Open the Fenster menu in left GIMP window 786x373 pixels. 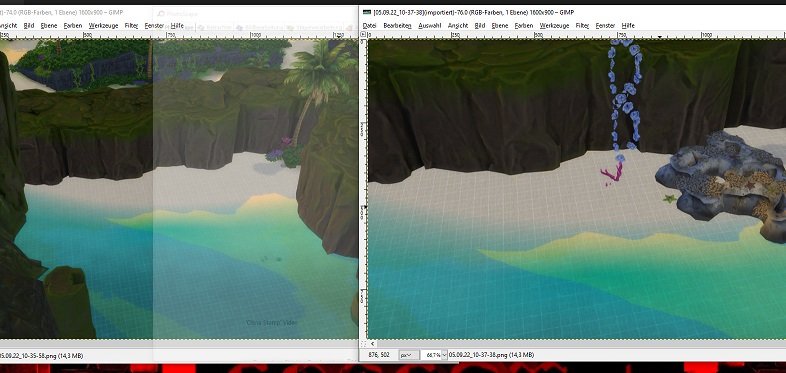click(154, 26)
